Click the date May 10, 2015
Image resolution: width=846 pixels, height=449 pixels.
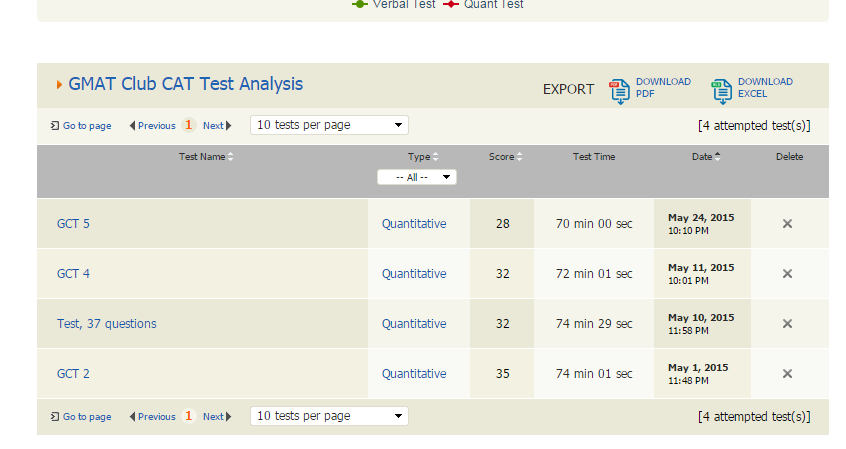(701, 317)
